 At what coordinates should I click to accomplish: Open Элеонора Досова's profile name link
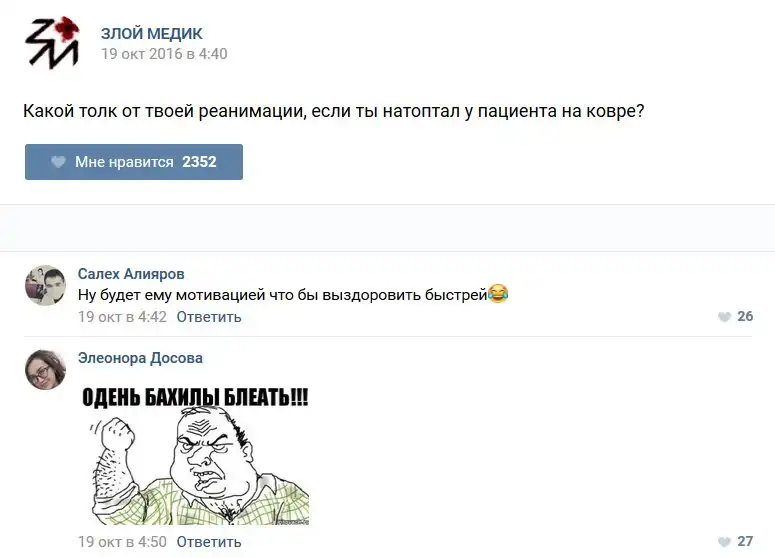point(140,358)
